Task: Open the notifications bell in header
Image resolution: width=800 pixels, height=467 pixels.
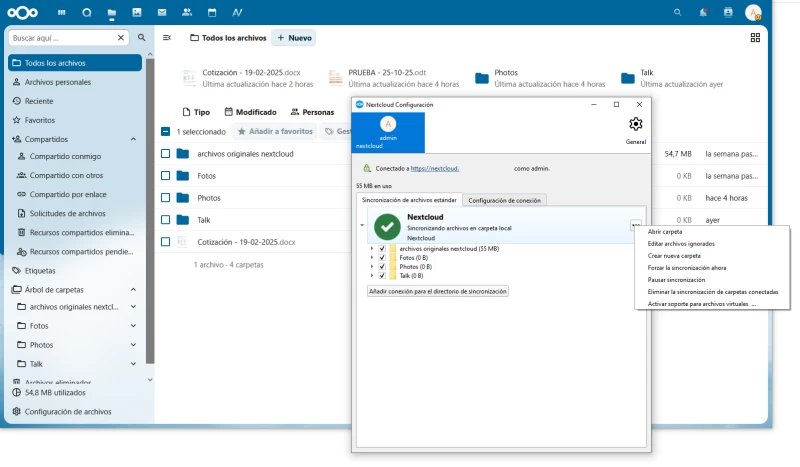Action: point(703,12)
